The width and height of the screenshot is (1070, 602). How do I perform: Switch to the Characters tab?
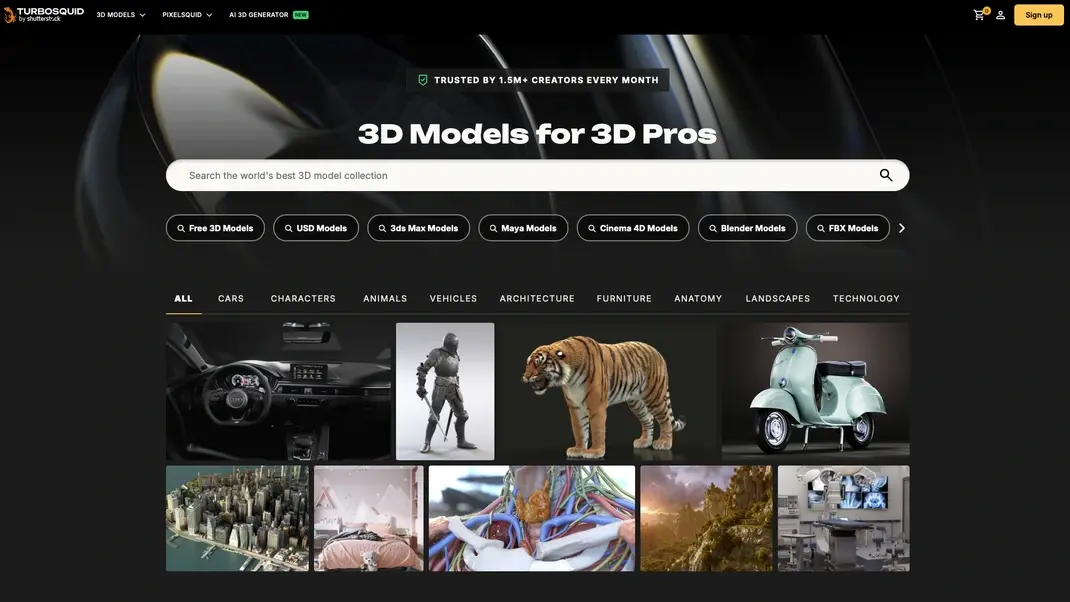[303, 298]
